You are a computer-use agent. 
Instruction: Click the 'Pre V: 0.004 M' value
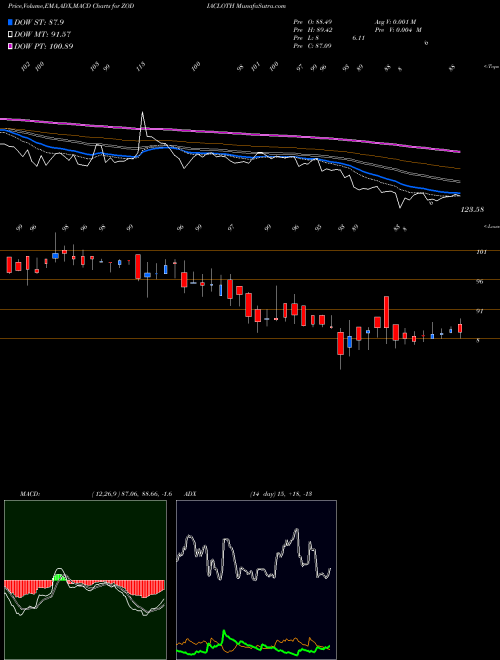click(x=398, y=30)
